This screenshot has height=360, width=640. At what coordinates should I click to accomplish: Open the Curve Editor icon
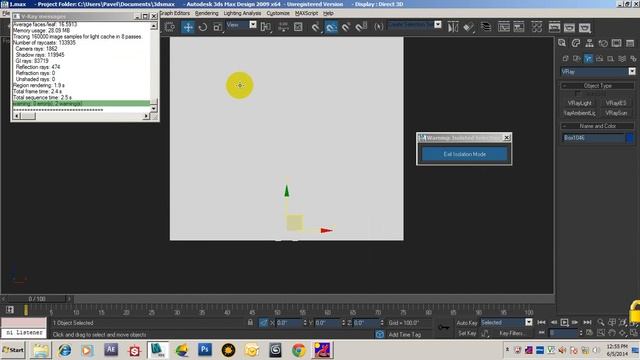504,27
